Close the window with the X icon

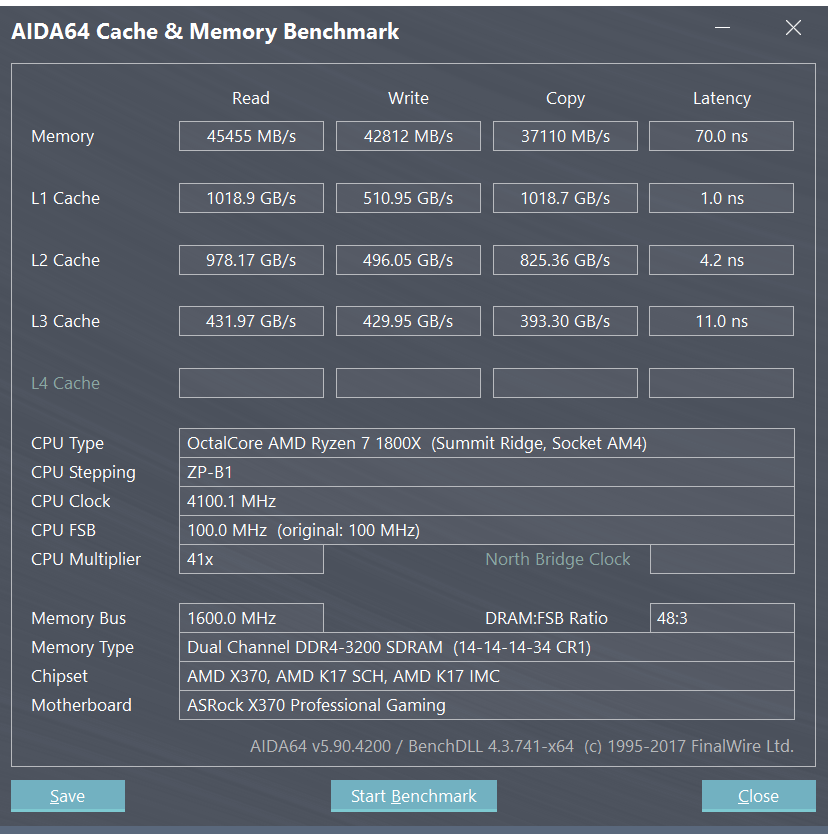(x=793, y=27)
